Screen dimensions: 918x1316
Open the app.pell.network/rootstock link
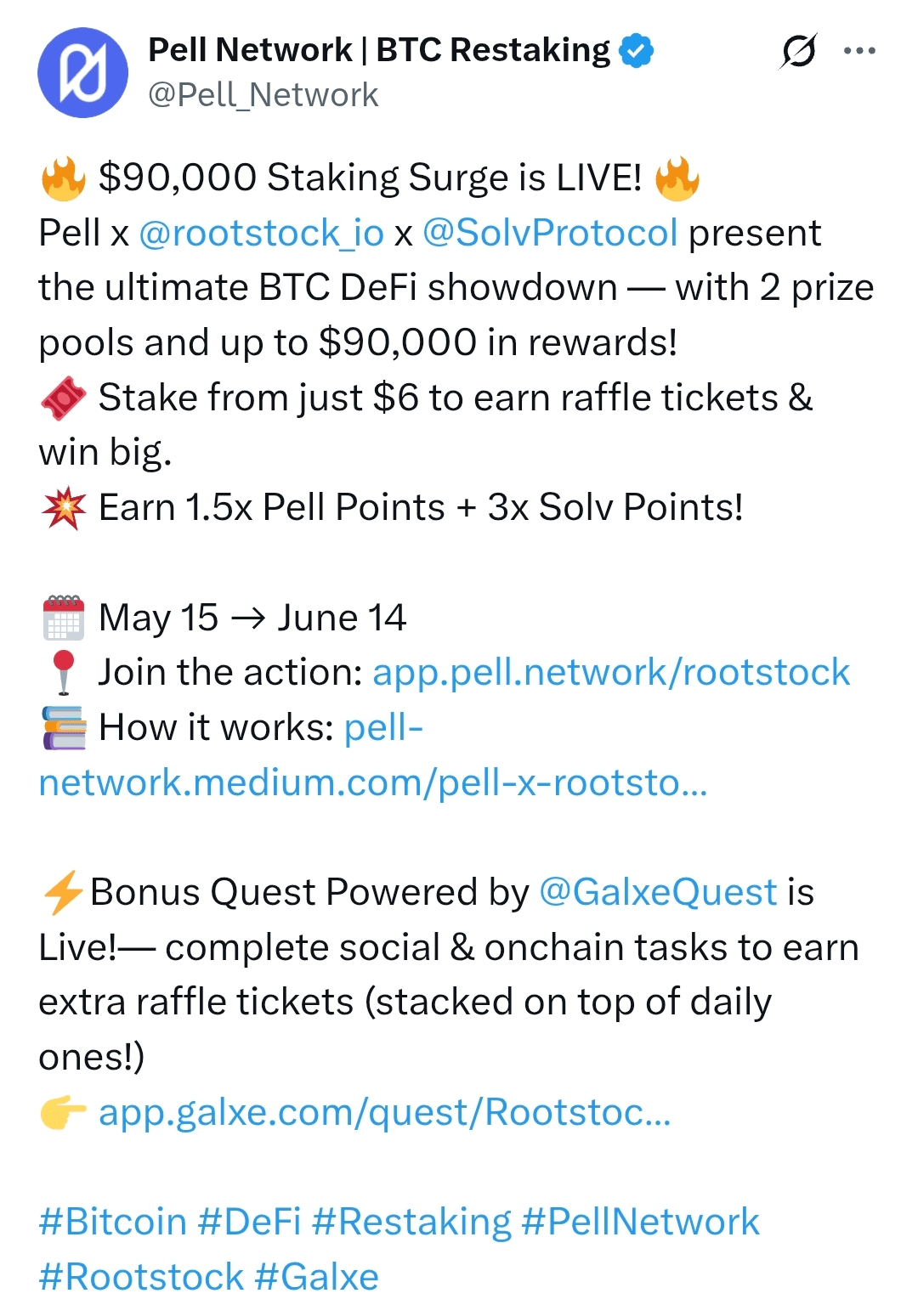(611, 672)
